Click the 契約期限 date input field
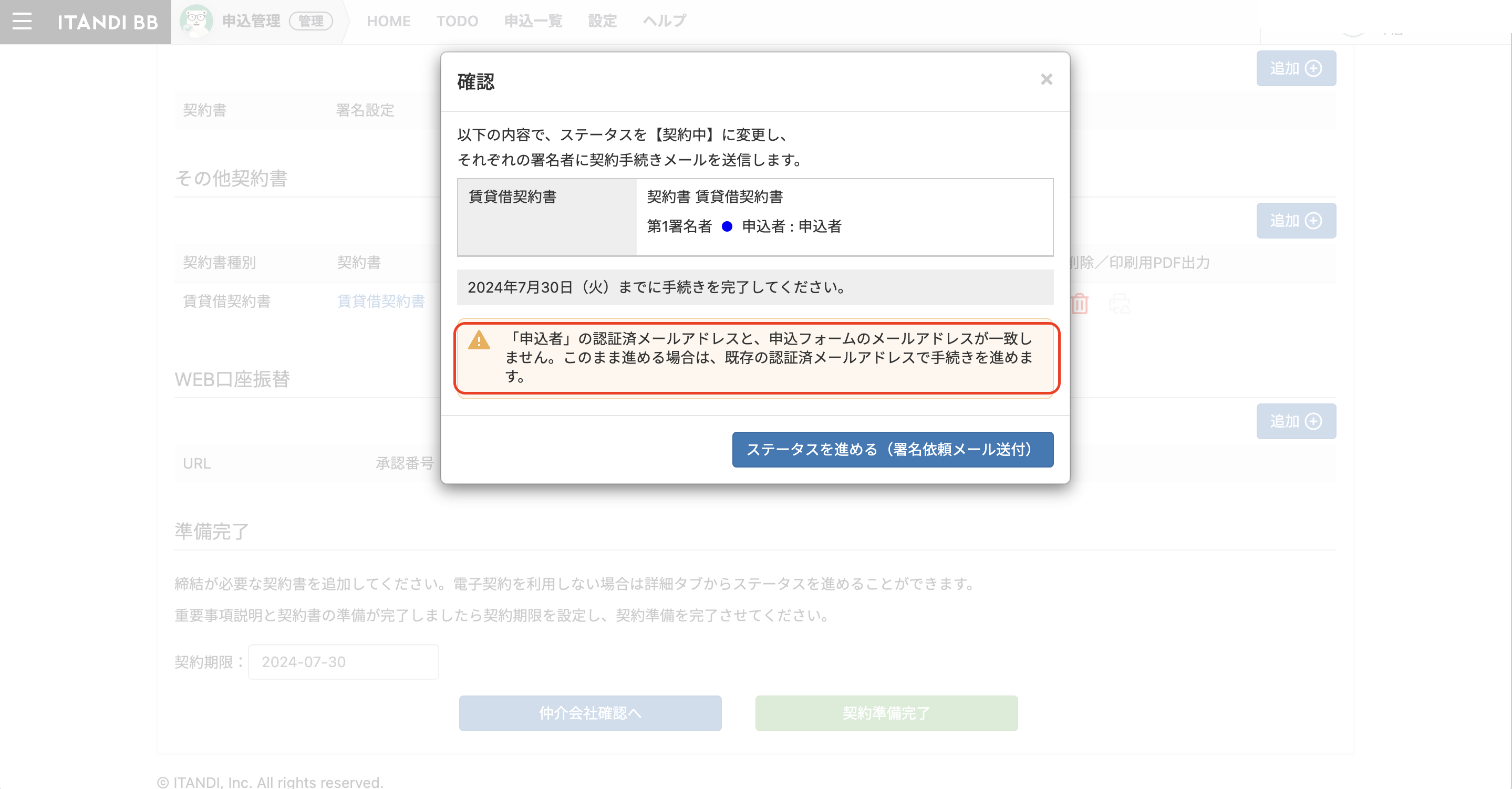 point(344,662)
